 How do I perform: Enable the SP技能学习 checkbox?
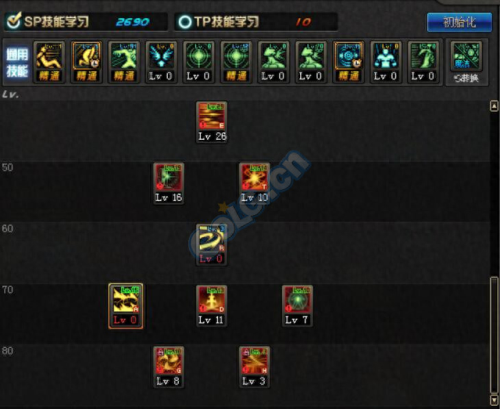tap(14, 21)
